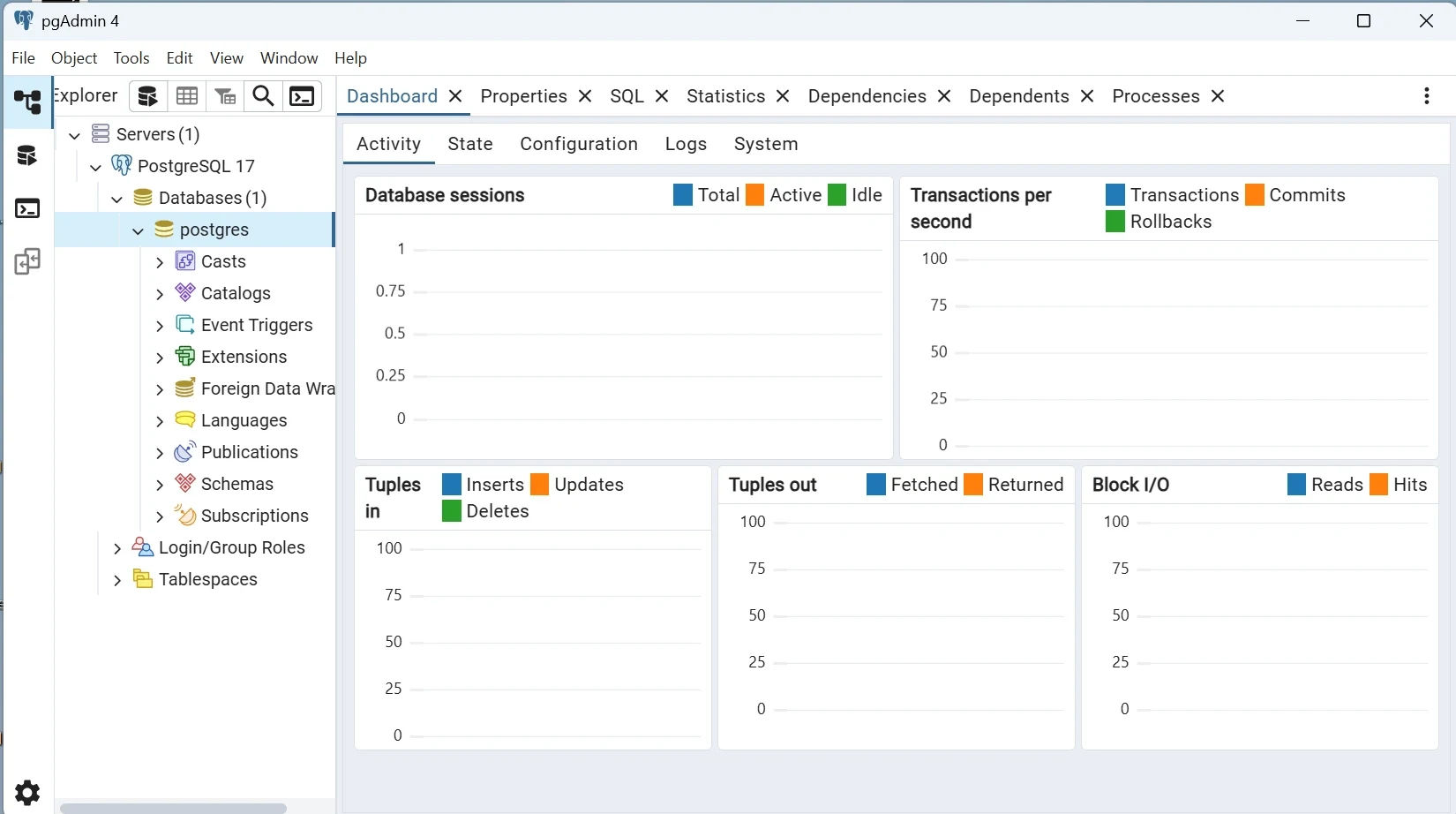
Task: Switch to the SQL tab
Action: (x=627, y=96)
